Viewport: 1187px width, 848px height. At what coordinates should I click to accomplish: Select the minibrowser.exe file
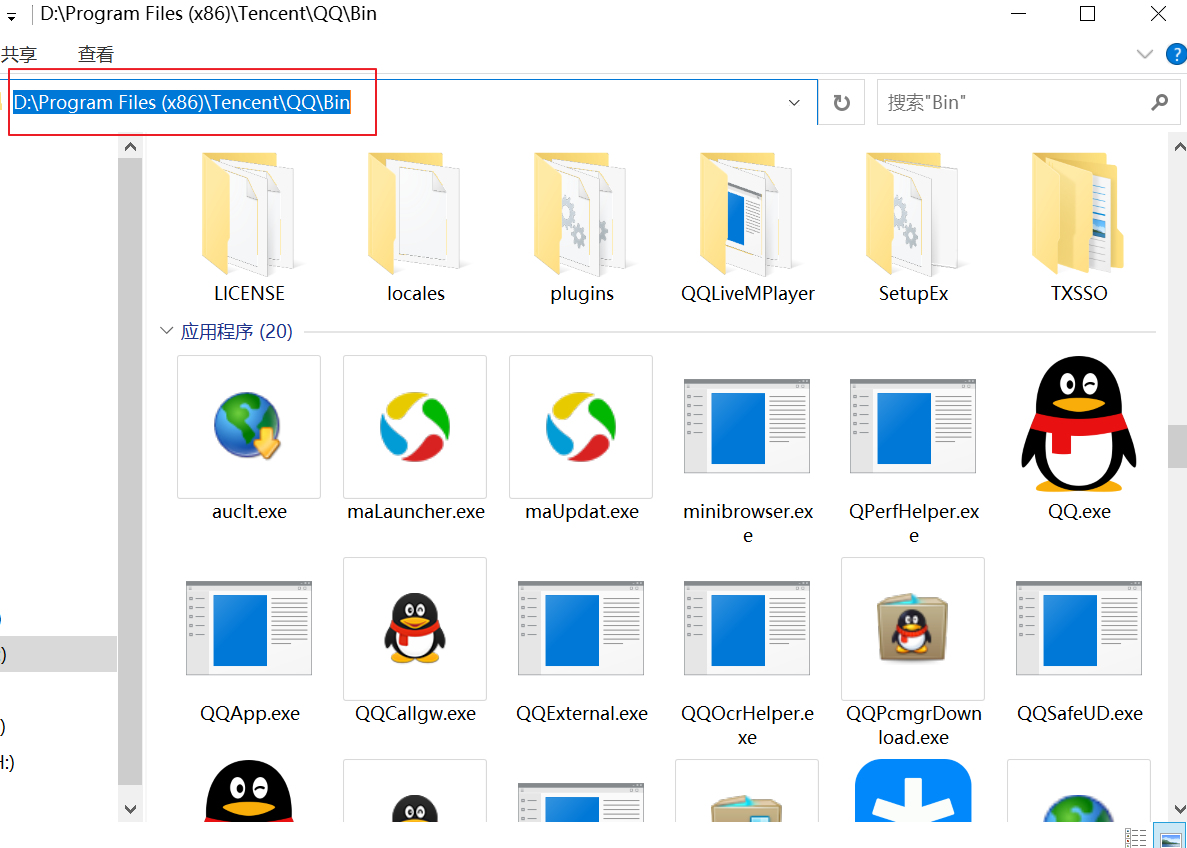pyautogui.click(x=747, y=426)
